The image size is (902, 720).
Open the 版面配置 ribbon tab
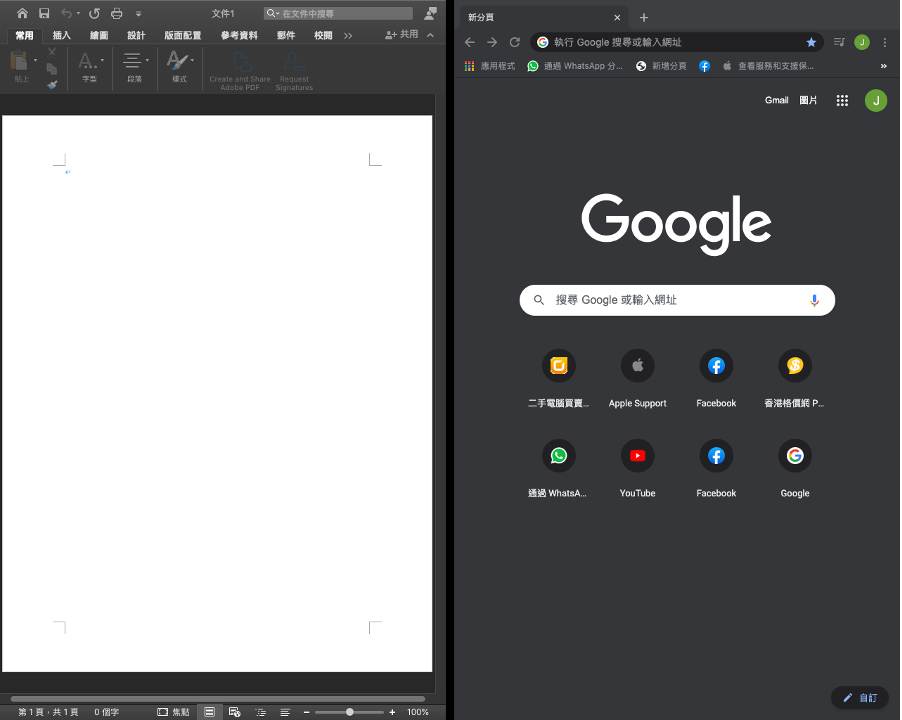coord(183,36)
